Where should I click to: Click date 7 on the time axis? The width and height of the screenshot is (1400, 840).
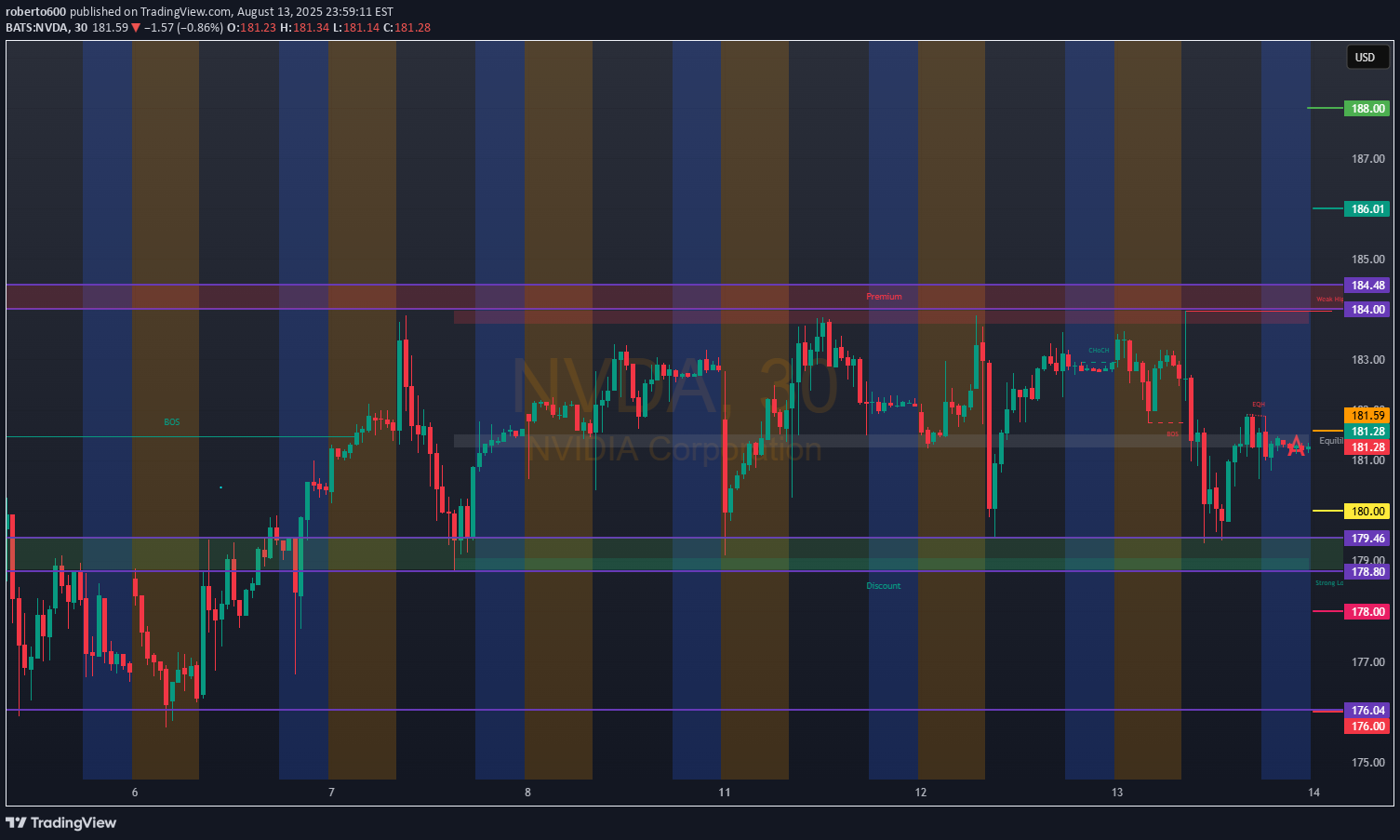pyautogui.click(x=331, y=793)
